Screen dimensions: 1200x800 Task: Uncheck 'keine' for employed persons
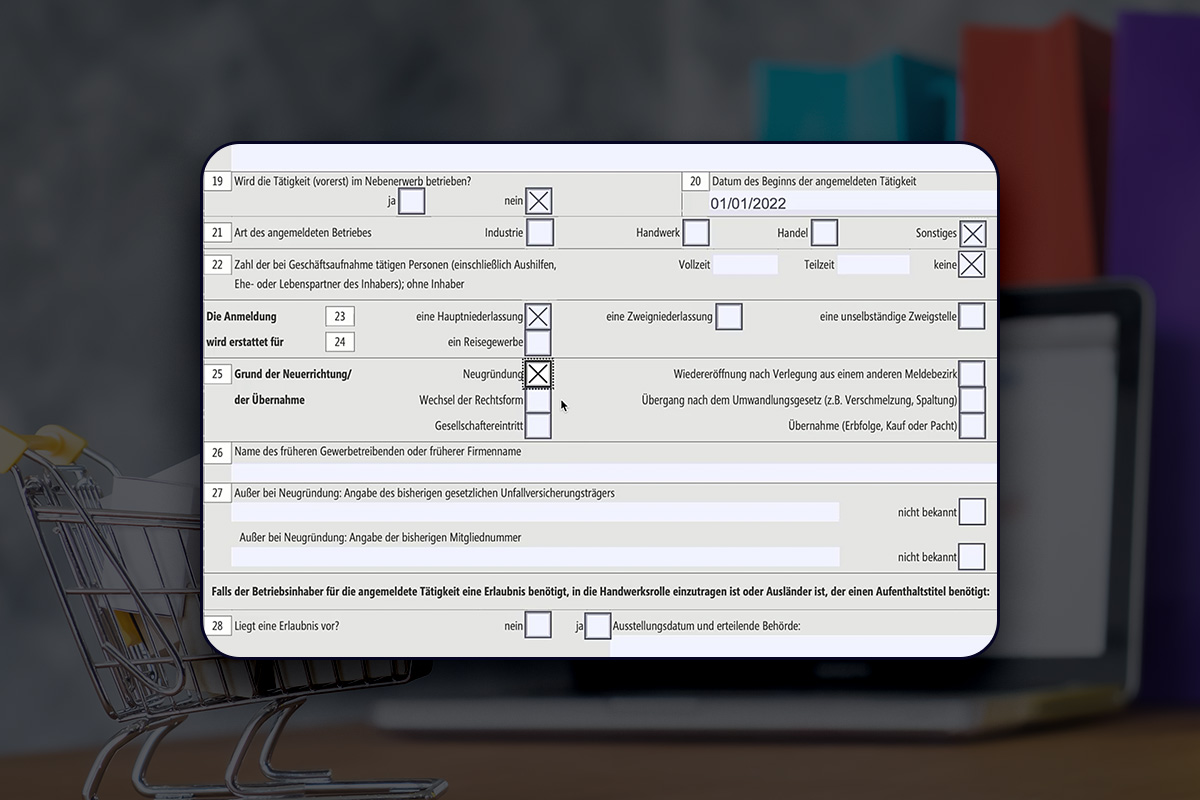(x=971, y=264)
